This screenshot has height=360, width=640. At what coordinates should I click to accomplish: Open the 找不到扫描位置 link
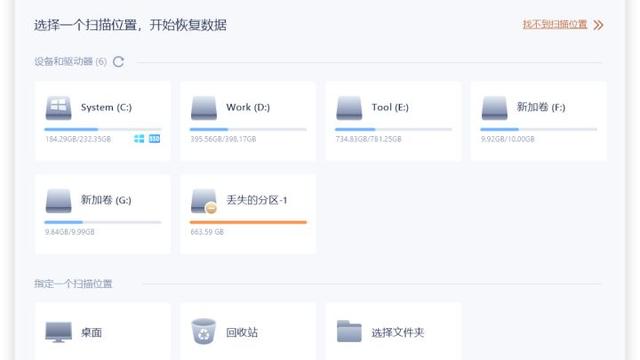pos(555,24)
